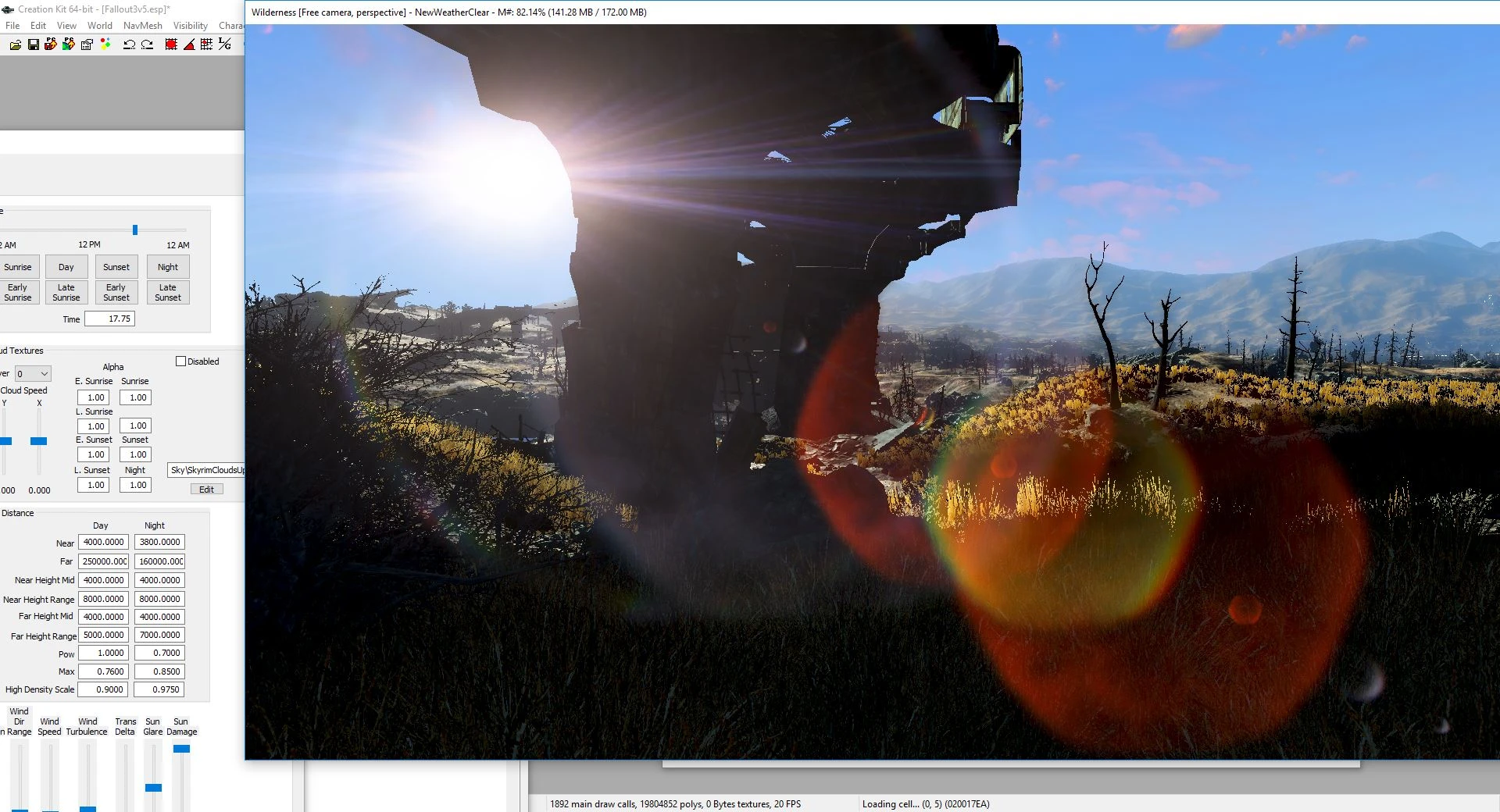Click the redo arrow icon
The image size is (1500, 812).
pos(147,45)
